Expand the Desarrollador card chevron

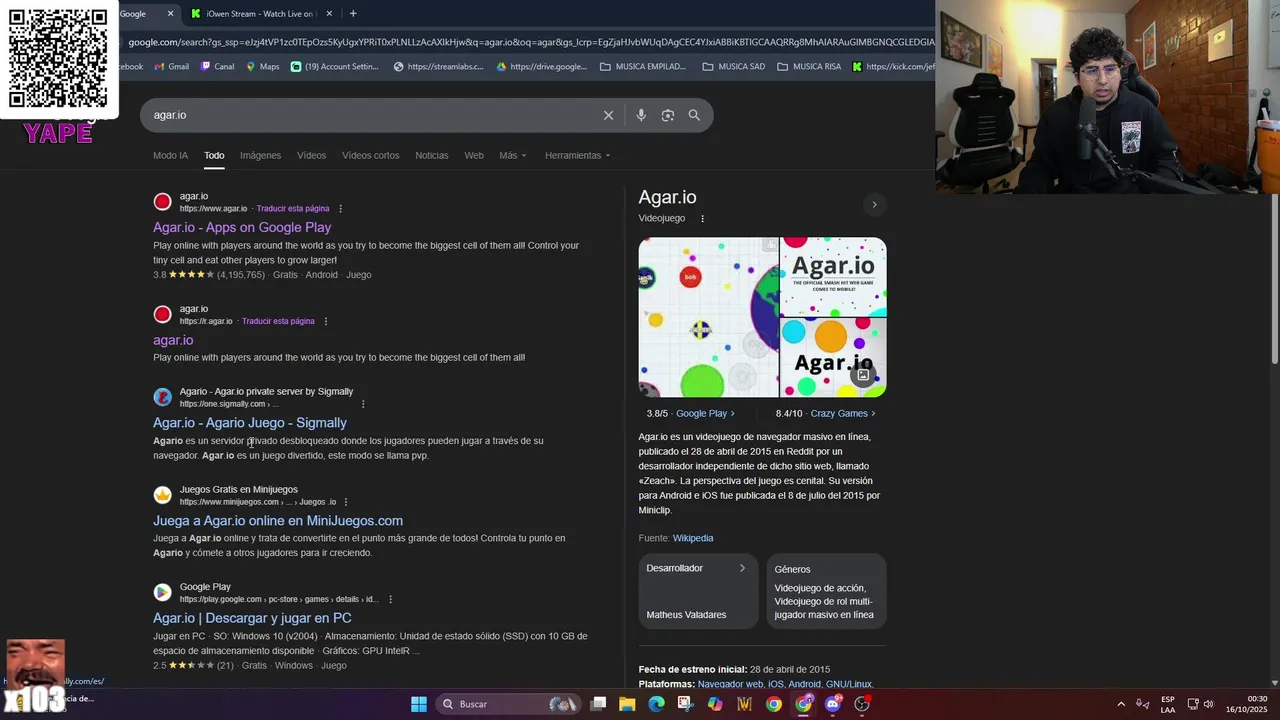[742, 568]
